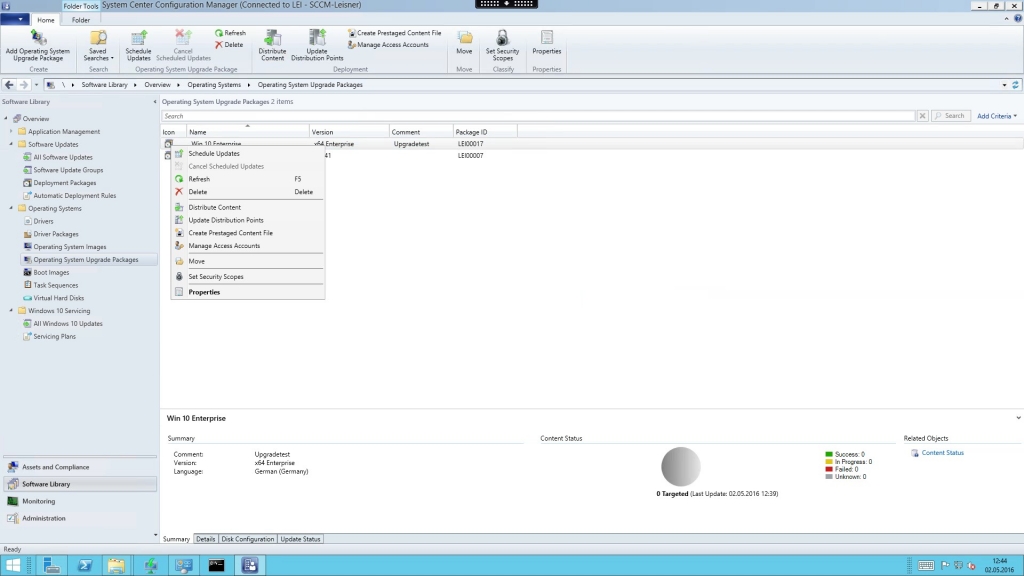Open PowerShell from the taskbar
1024x576 pixels.
85,566
